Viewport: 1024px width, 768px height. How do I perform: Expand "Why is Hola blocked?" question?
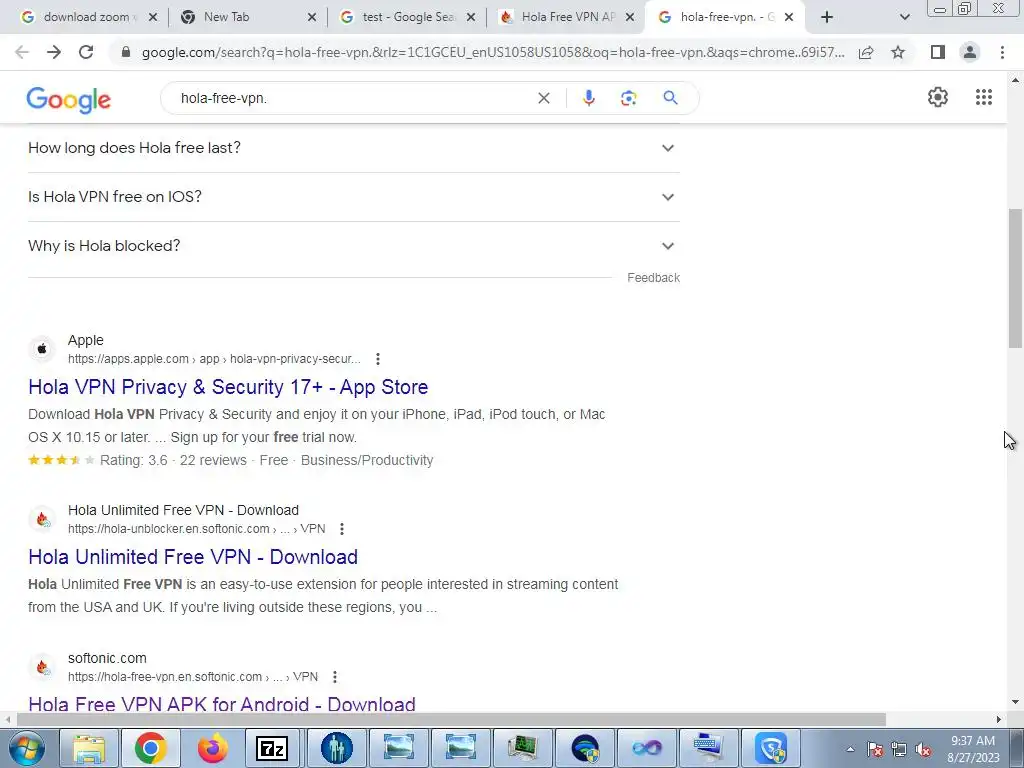[x=354, y=246]
